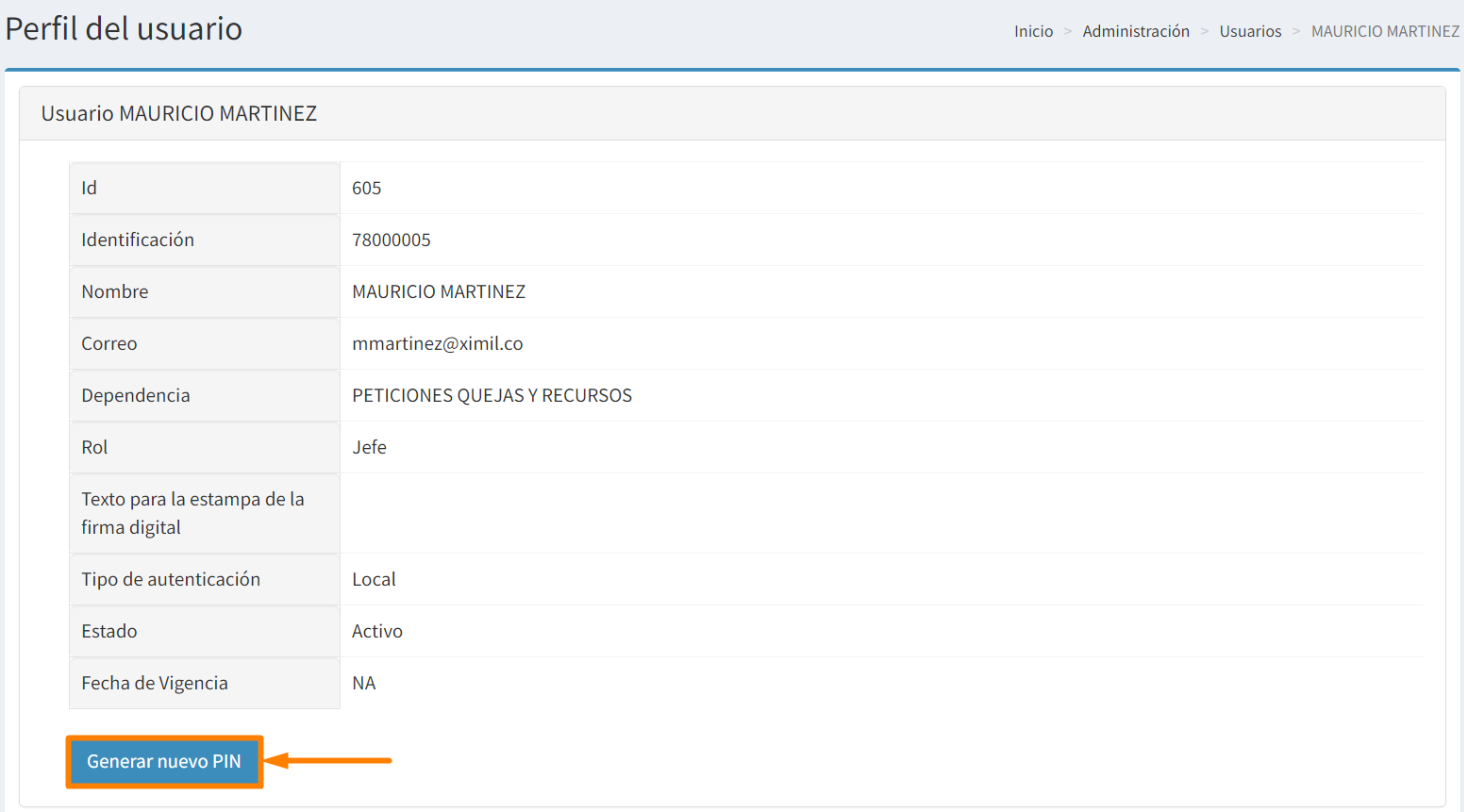
Task: Open the Usuarios breadcrumb link
Action: coord(1250,31)
